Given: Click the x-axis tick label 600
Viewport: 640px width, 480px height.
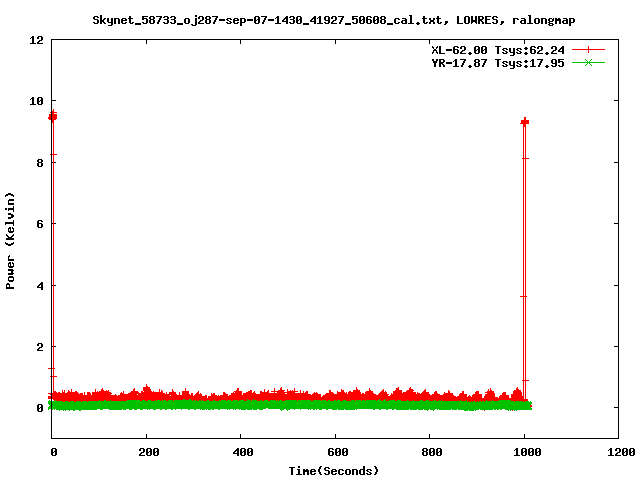Looking at the screenshot, I should [x=338, y=452].
